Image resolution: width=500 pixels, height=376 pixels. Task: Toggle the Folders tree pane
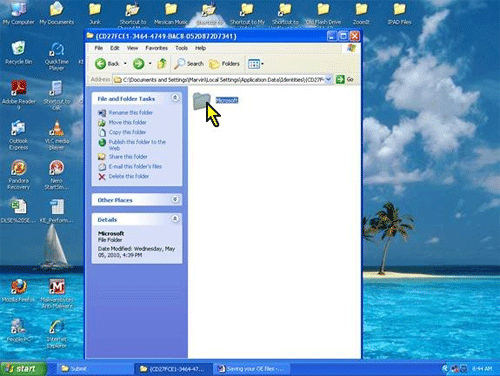point(224,63)
